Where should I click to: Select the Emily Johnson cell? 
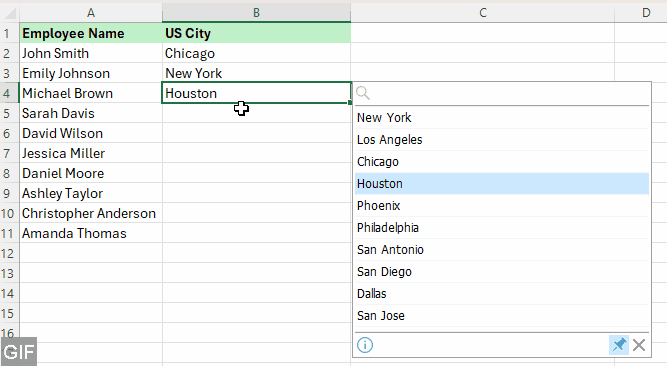[91, 73]
